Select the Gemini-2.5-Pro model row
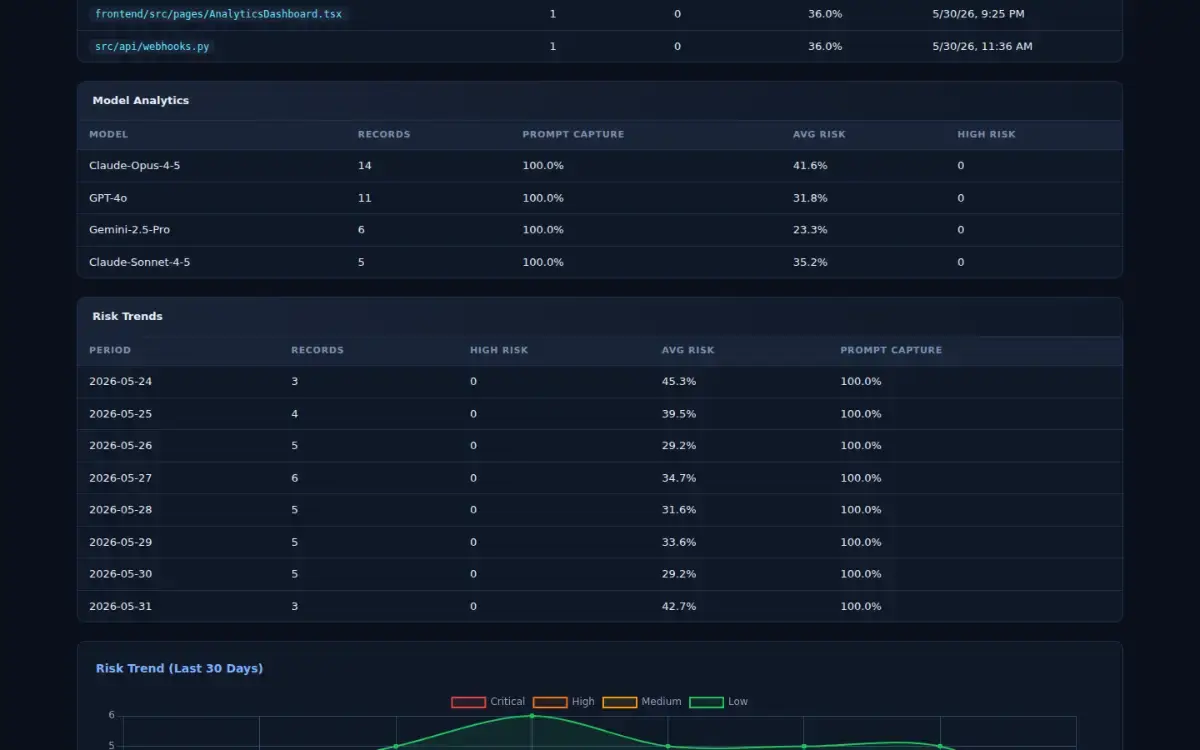The image size is (1200, 750). [600, 230]
